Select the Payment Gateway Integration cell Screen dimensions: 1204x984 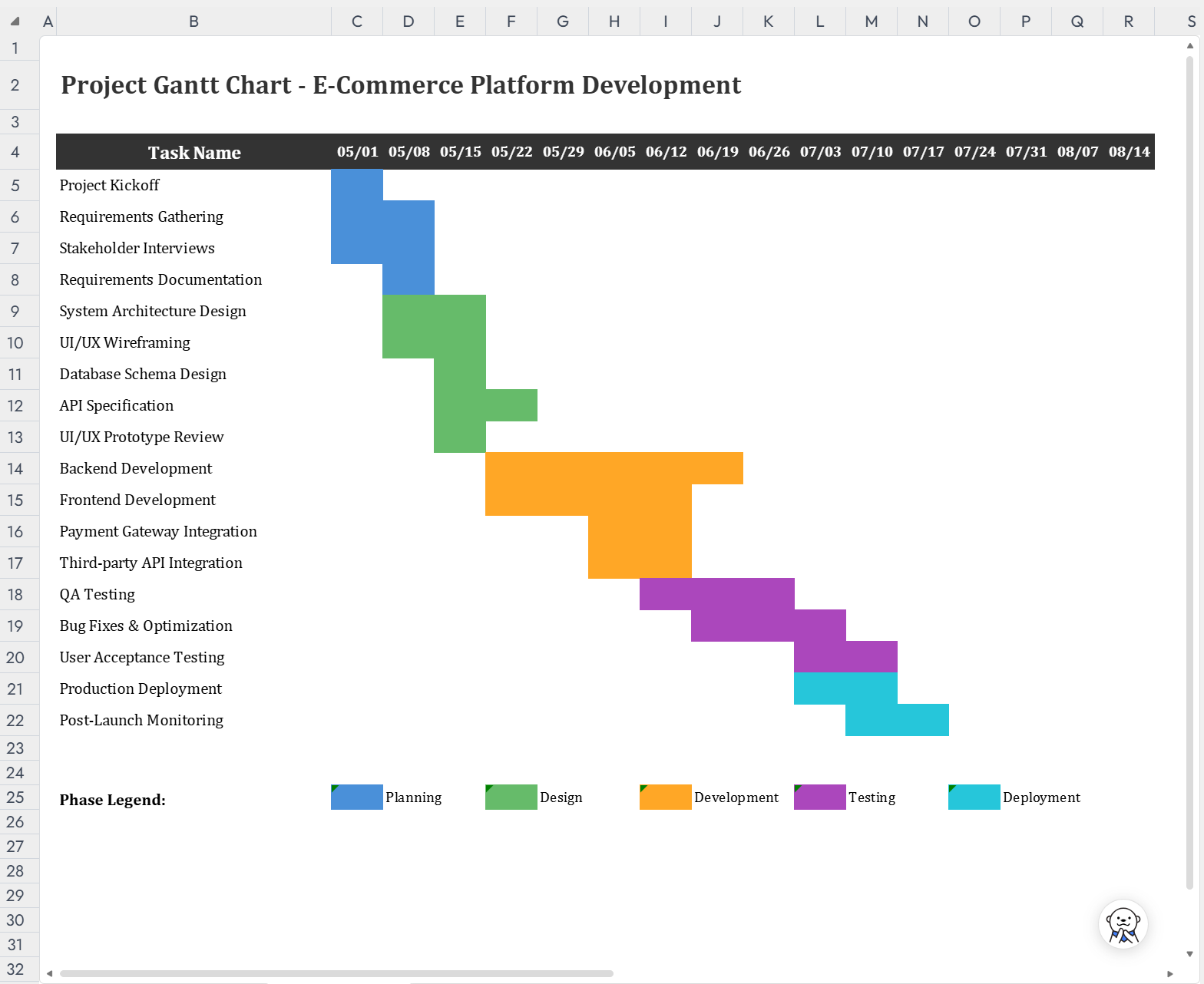[193, 531]
